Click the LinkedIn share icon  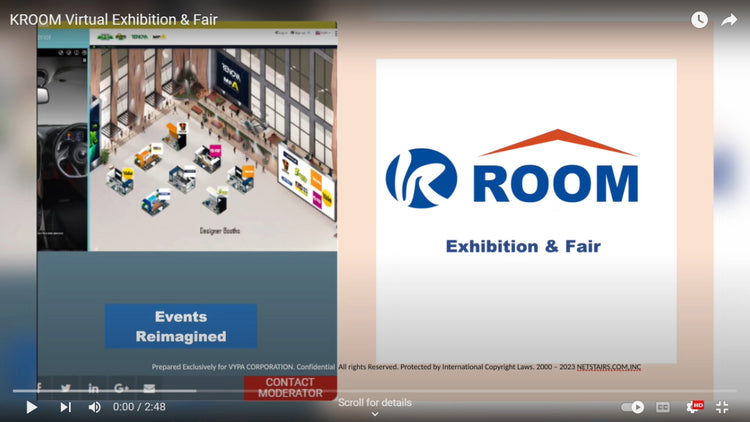93,388
